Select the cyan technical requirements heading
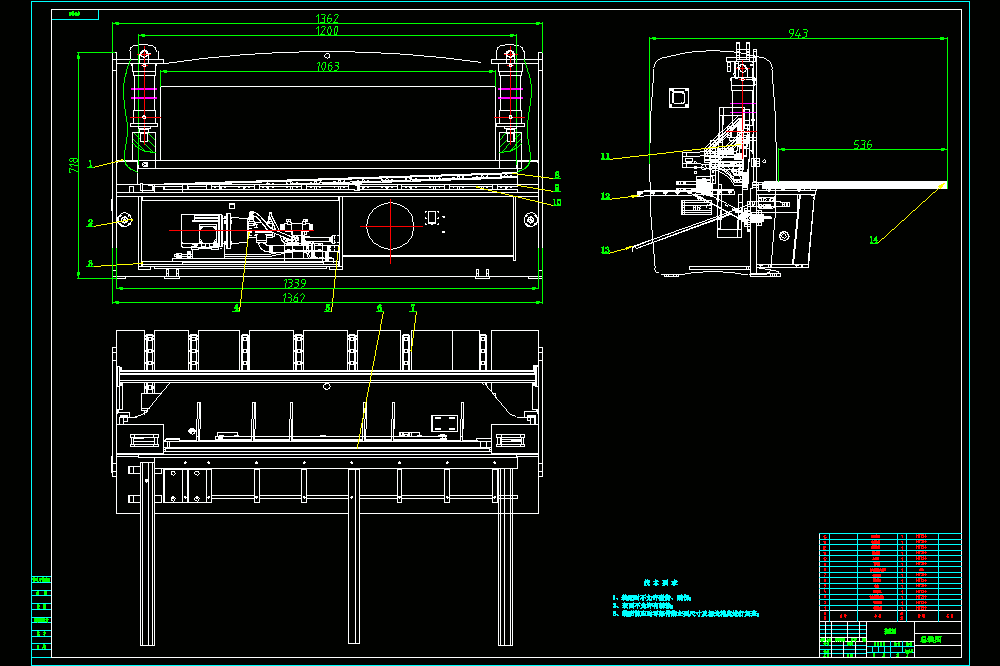The image size is (1000, 666). click(x=661, y=582)
